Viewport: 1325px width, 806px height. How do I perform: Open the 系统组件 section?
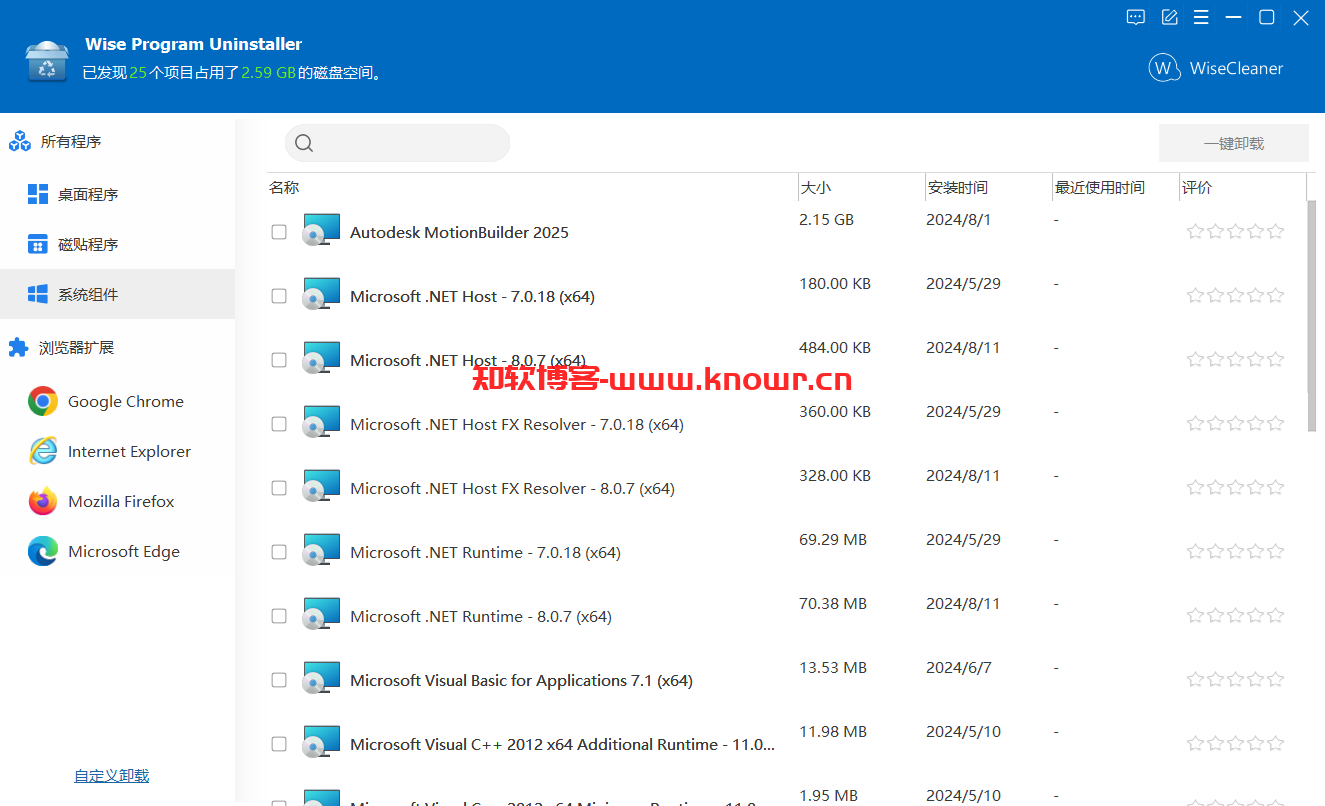coord(117,294)
